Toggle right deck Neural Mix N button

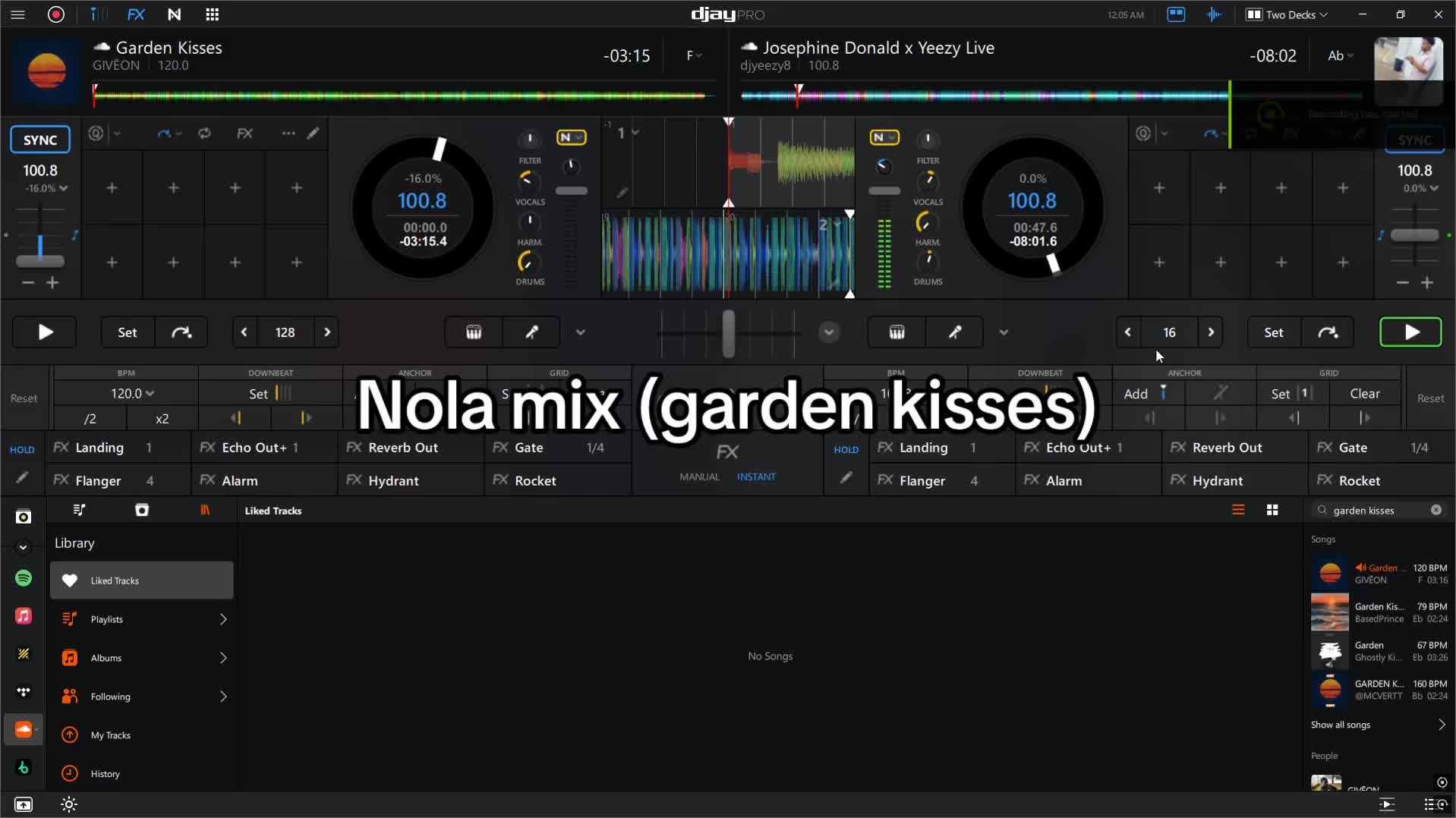884,137
